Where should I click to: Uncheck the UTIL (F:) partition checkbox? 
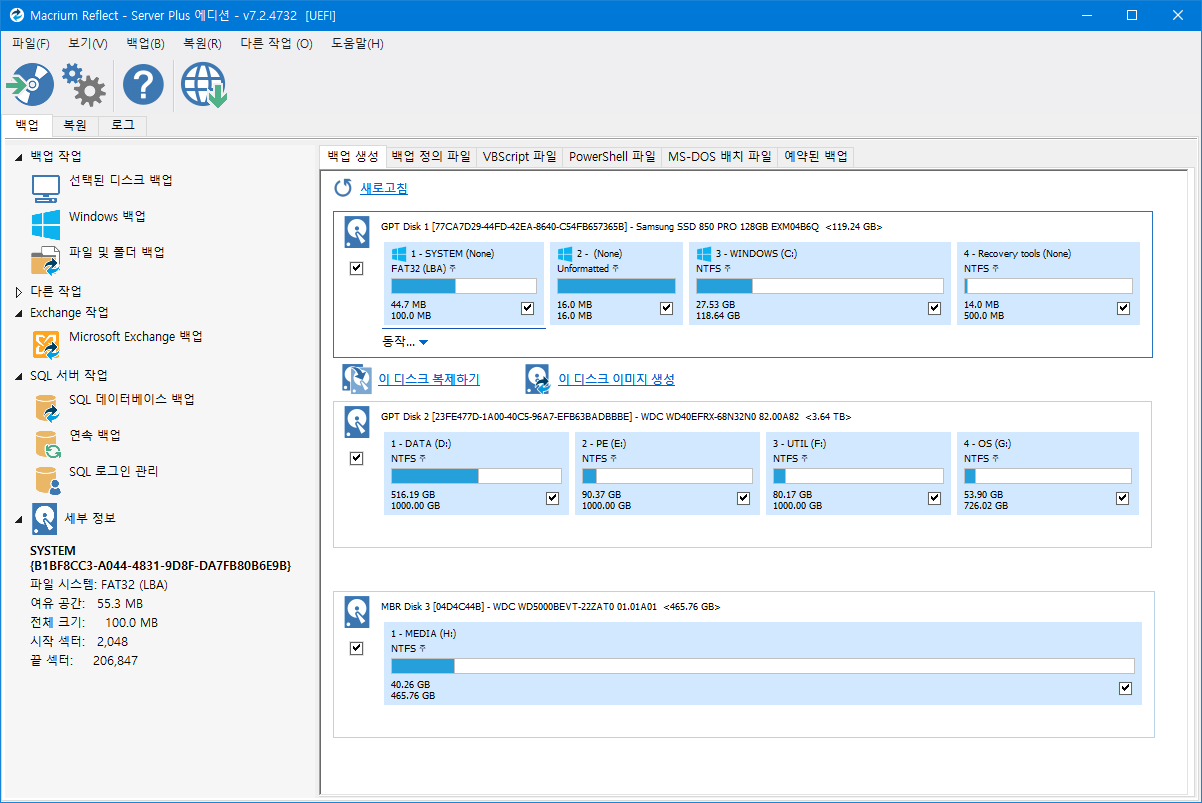point(935,498)
